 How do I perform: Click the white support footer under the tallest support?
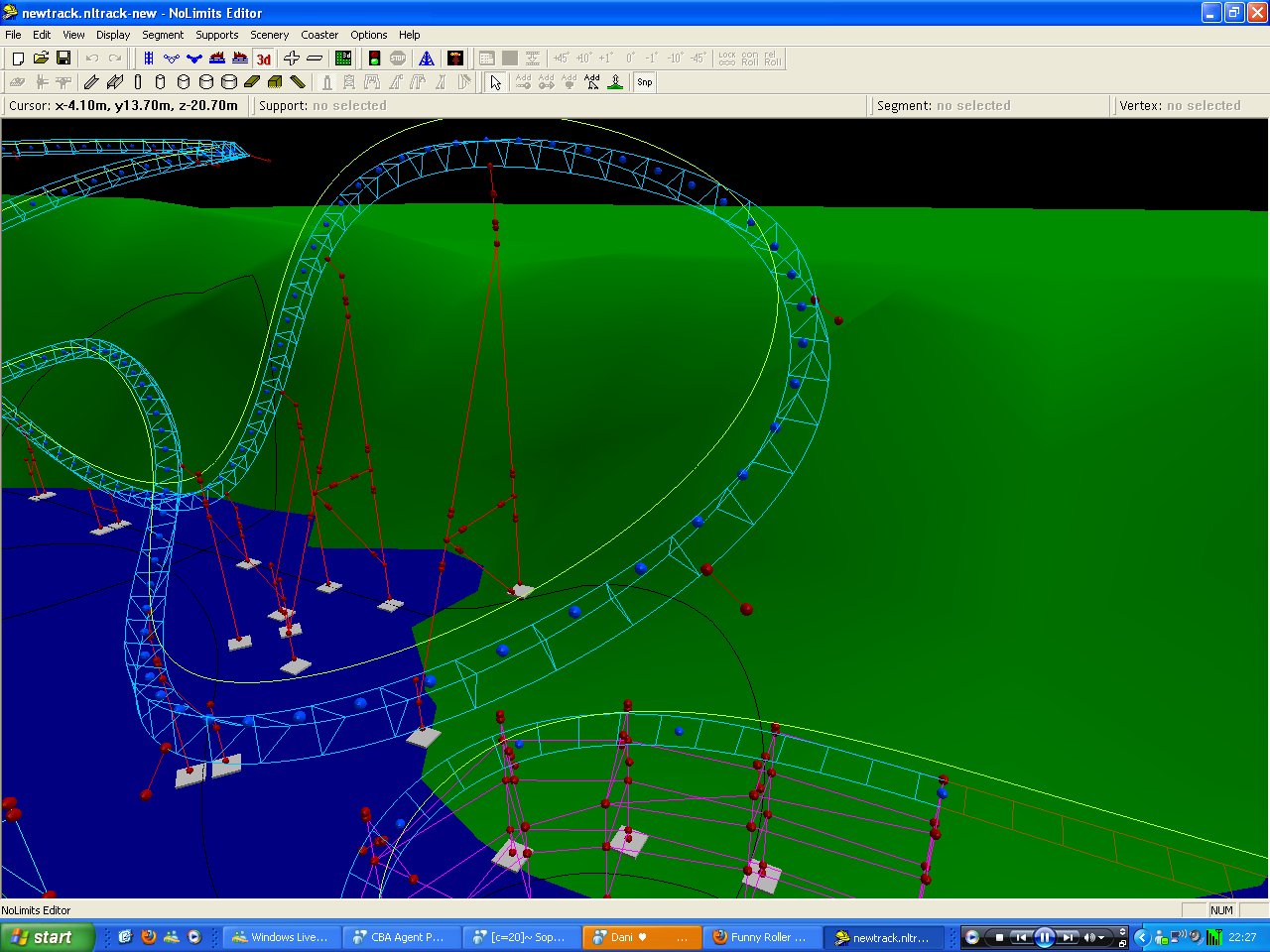tap(521, 591)
